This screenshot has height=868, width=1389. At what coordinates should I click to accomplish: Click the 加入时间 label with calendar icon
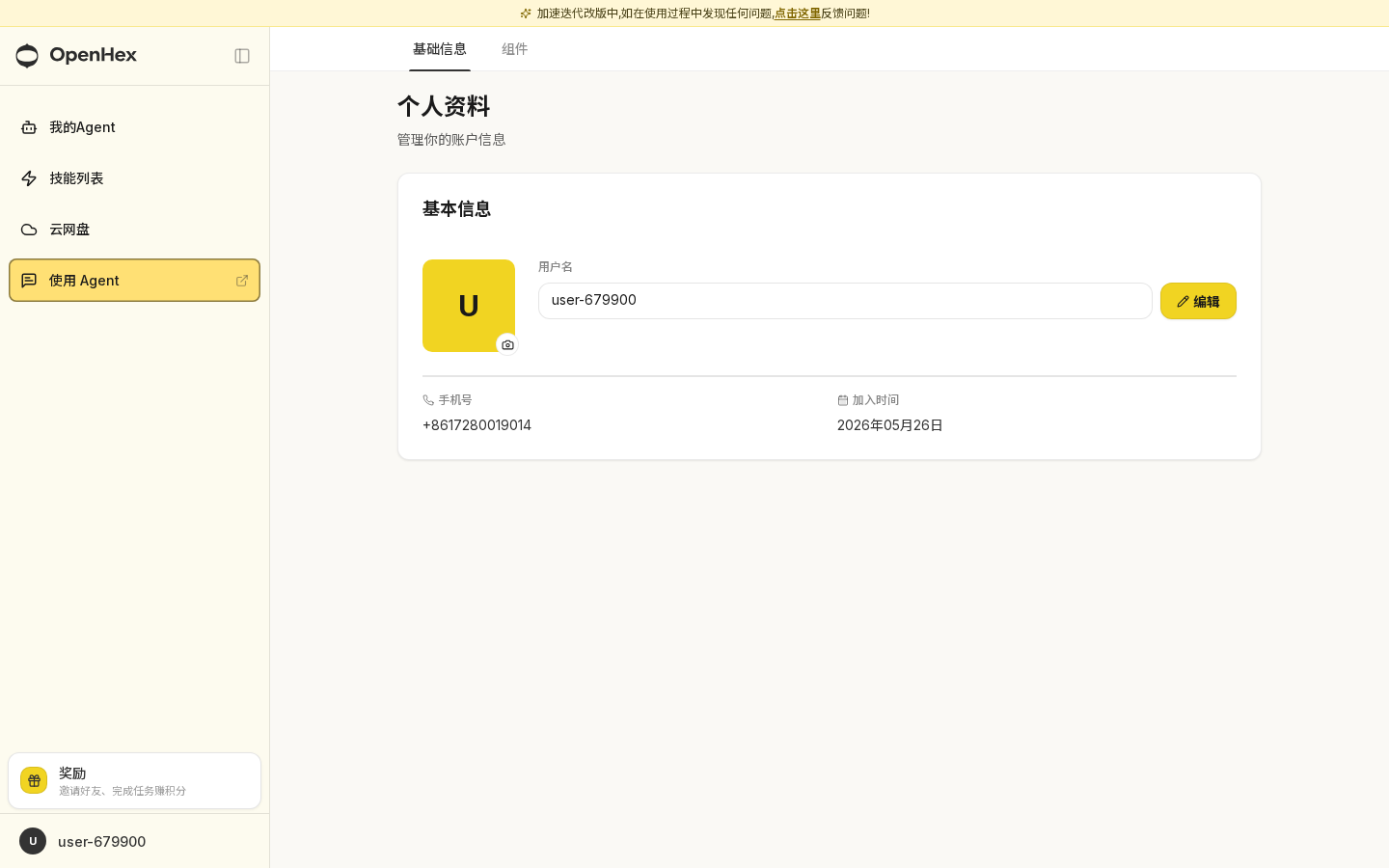coord(868,400)
